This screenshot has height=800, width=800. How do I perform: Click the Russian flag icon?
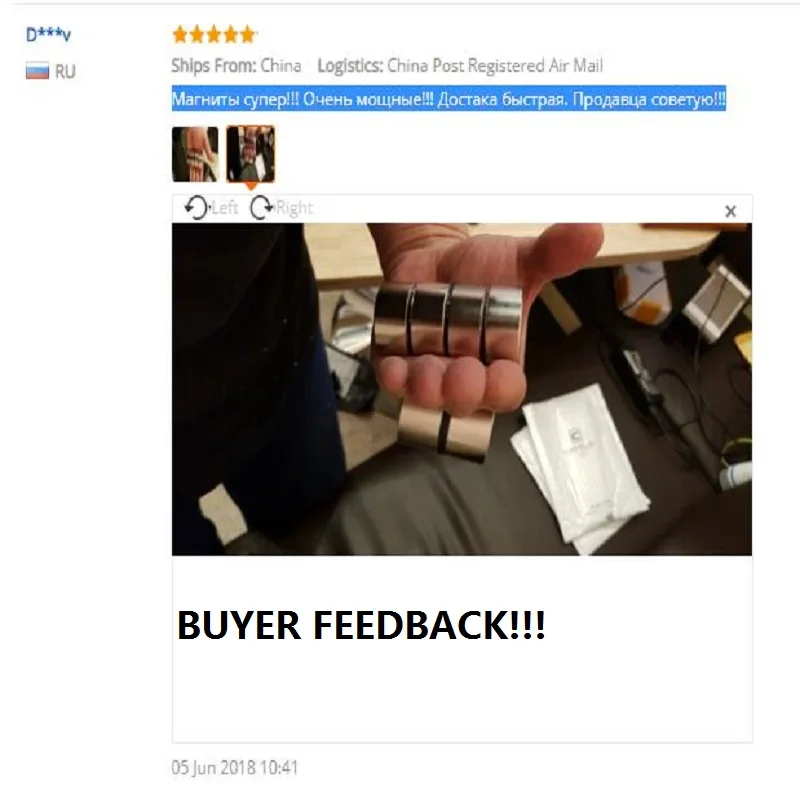(37, 71)
